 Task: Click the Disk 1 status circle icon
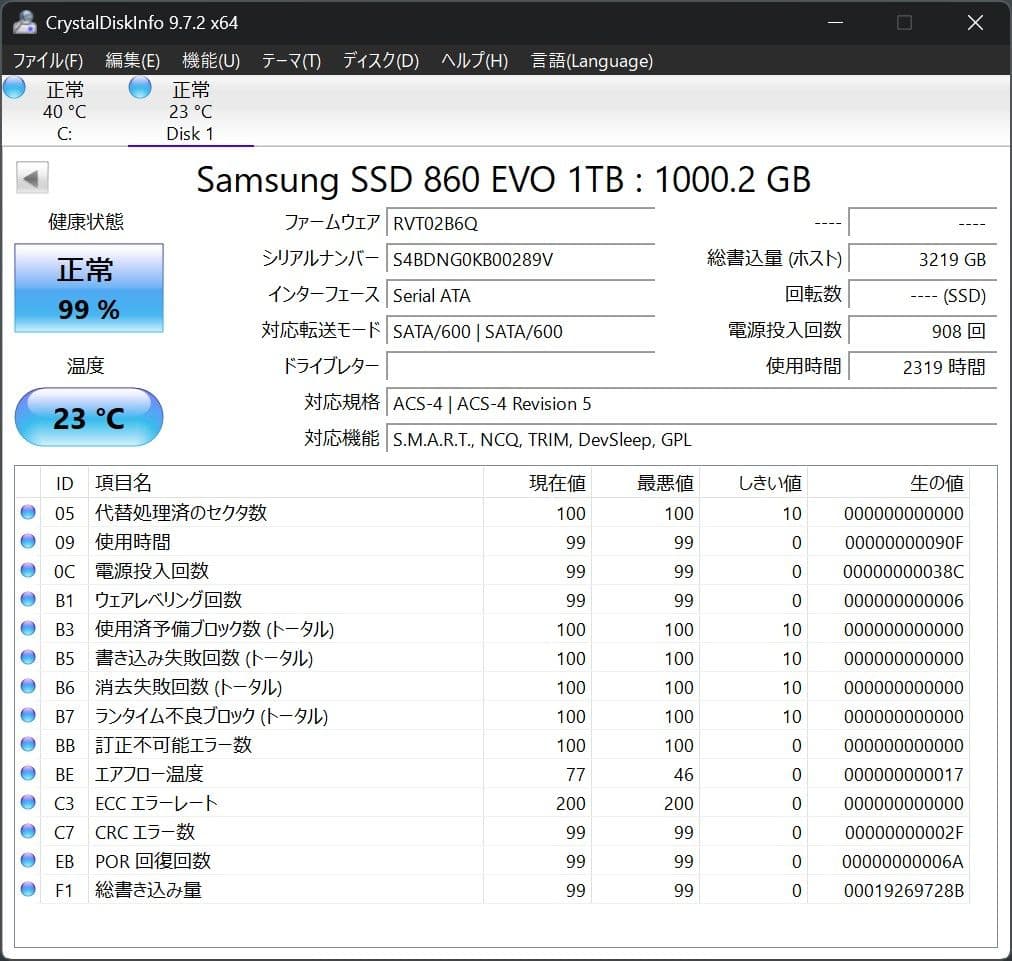139,88
